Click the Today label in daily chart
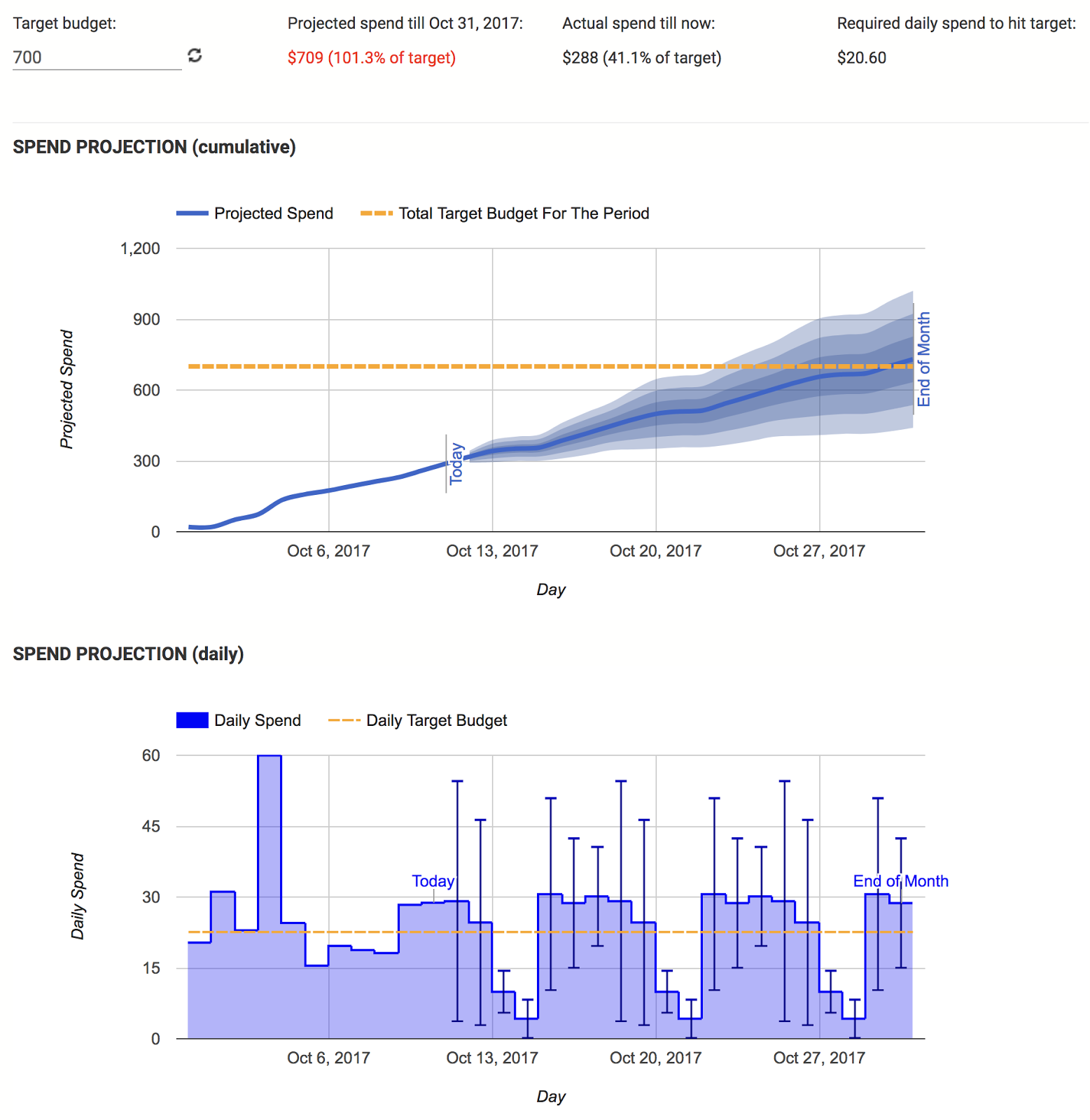Viewport: 1090px width, 1120px height. pos(433,881)
